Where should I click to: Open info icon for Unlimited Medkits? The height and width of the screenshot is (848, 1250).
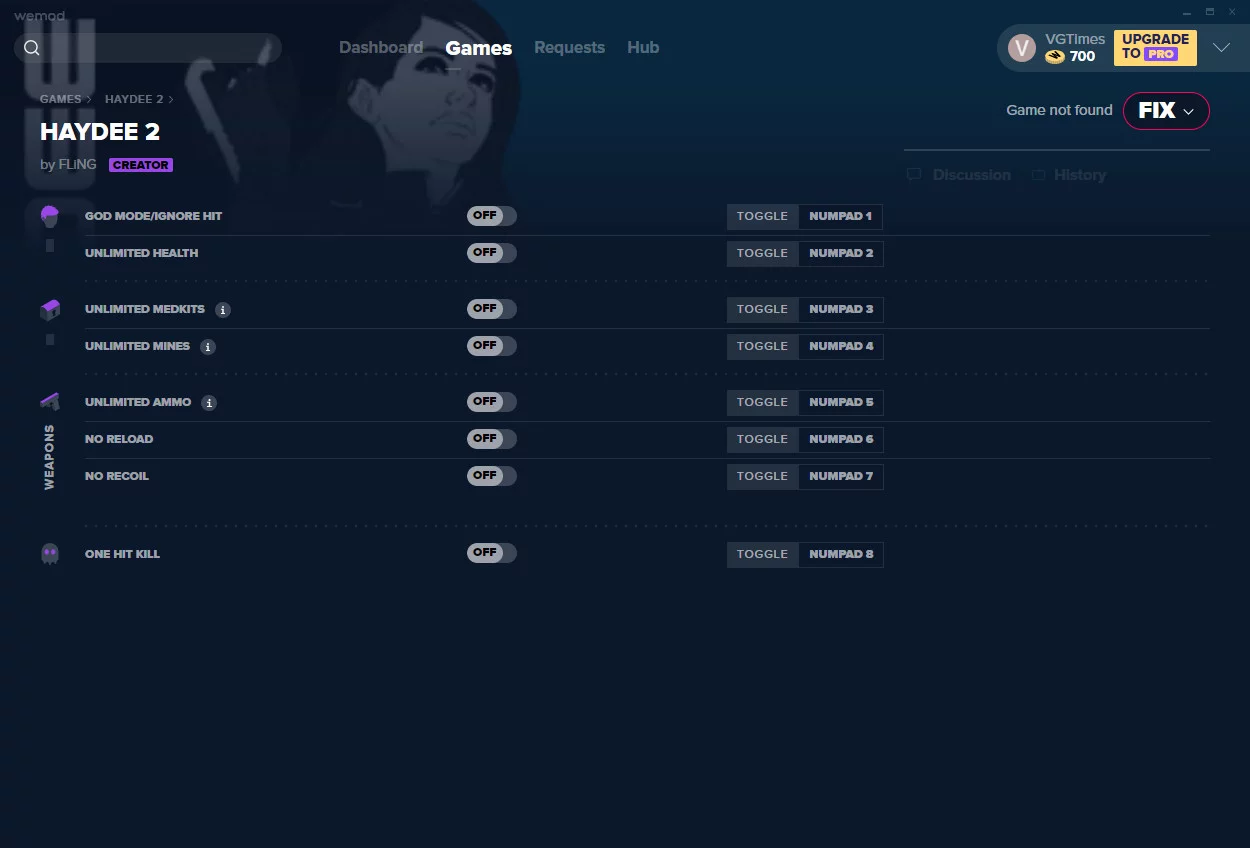click(x=223, y=310)
